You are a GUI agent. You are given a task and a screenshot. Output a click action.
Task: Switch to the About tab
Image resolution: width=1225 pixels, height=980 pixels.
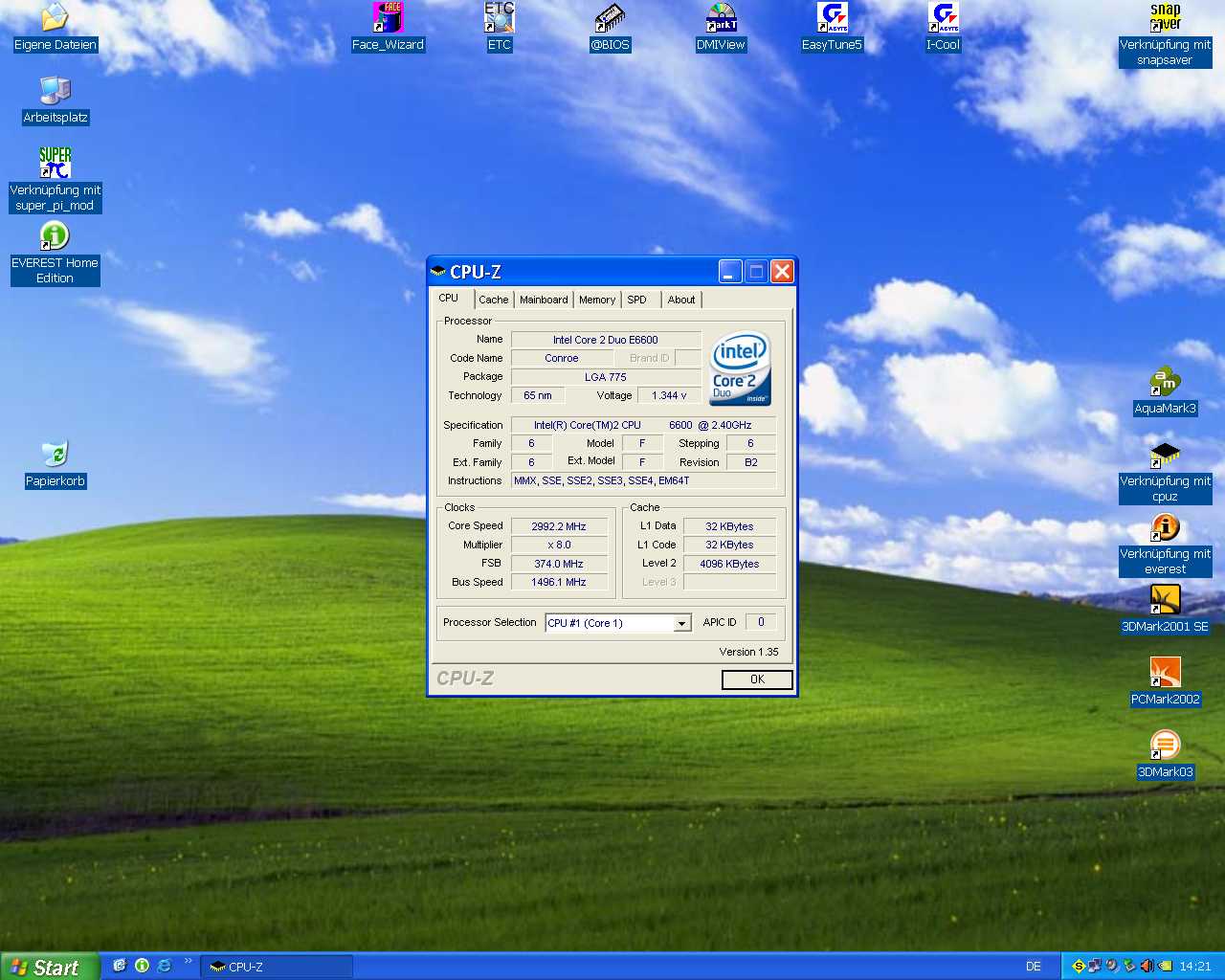click(x=681, y=300)
